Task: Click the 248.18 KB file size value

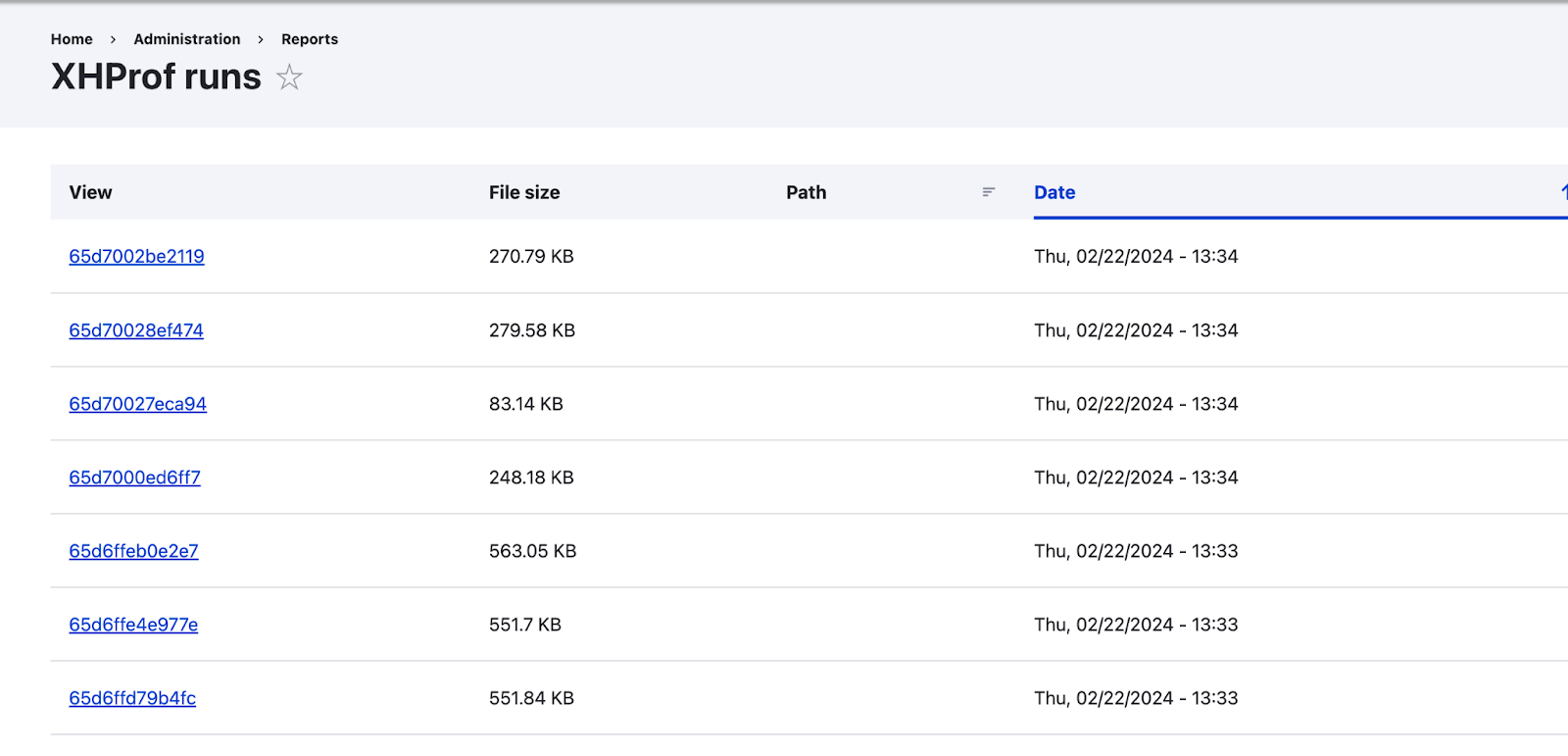Action: coord(531,478)
